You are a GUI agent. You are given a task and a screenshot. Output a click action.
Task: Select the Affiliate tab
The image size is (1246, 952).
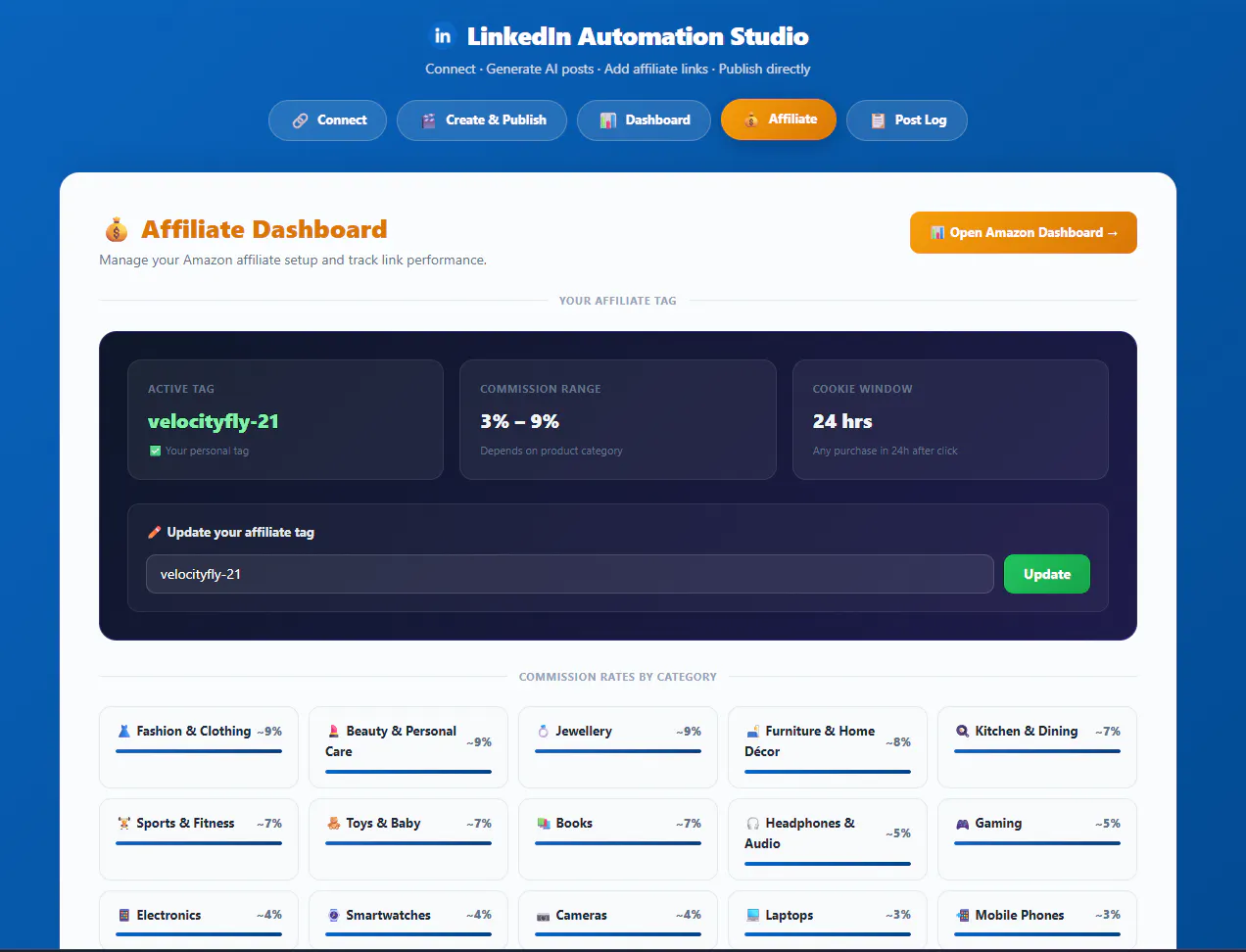click(779, 119)
